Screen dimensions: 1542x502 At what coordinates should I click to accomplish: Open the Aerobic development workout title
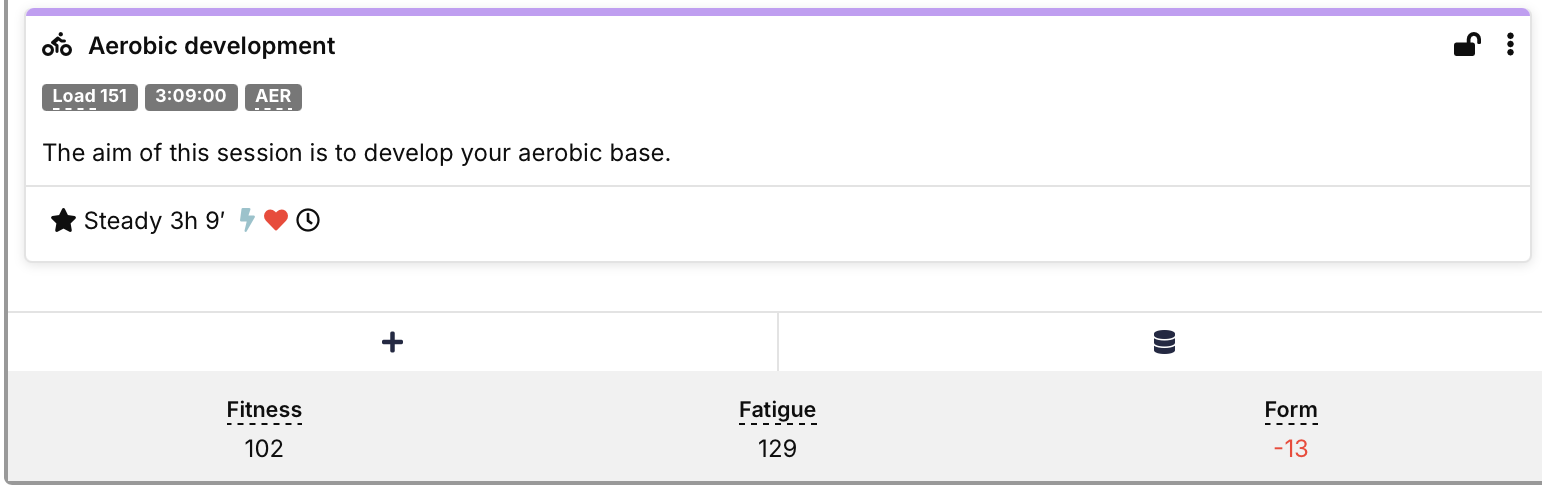[x=212, y=46]
